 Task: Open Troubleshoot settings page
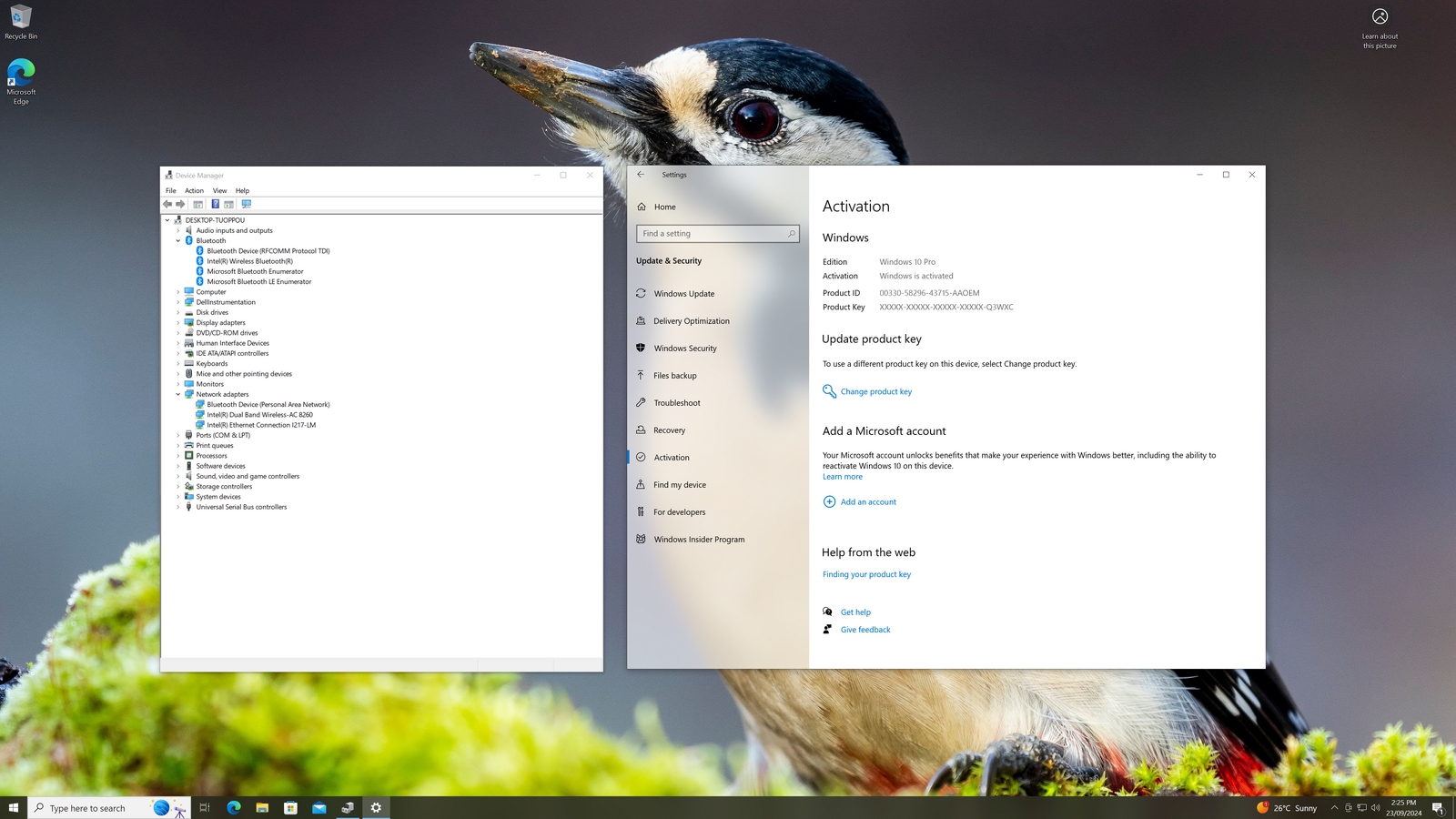point(676,403)
